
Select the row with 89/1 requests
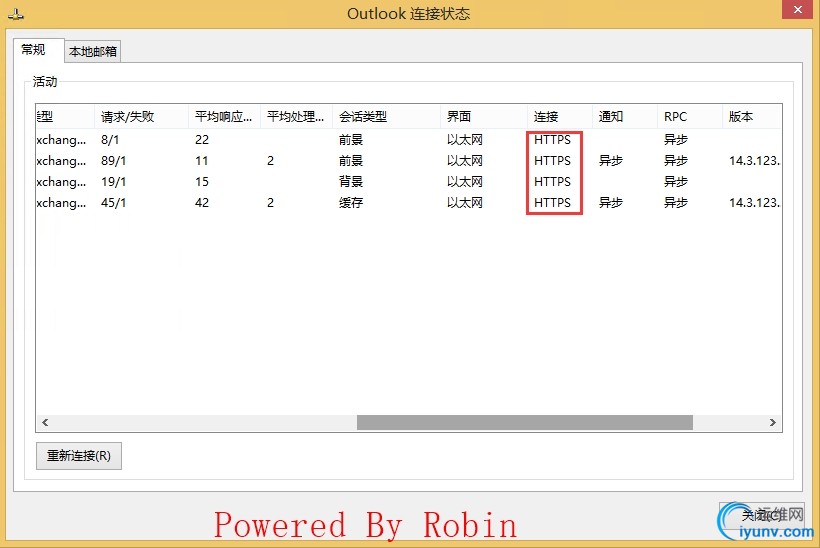pyautogui.click(x=409, y=161)
